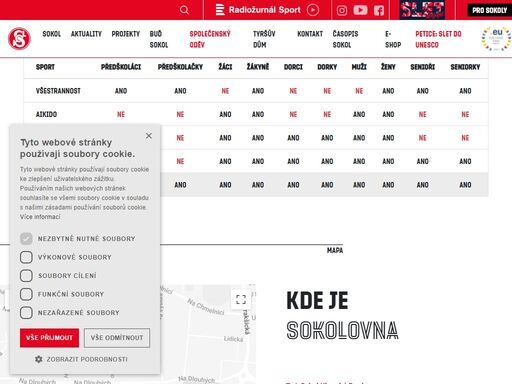Toggle fullscreen view on the map

pos(241,299)
